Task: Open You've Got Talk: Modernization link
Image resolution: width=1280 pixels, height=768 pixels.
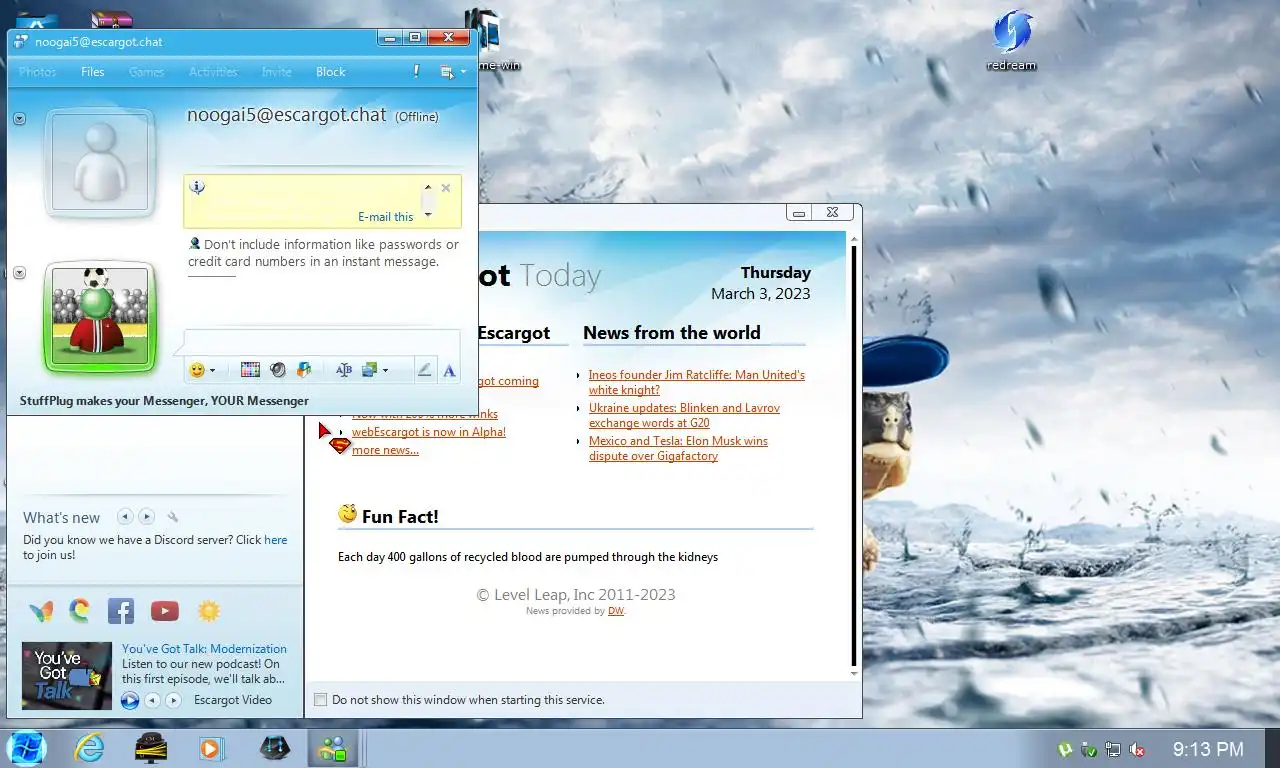Action: pyautogui.click(x=204, y=649)
